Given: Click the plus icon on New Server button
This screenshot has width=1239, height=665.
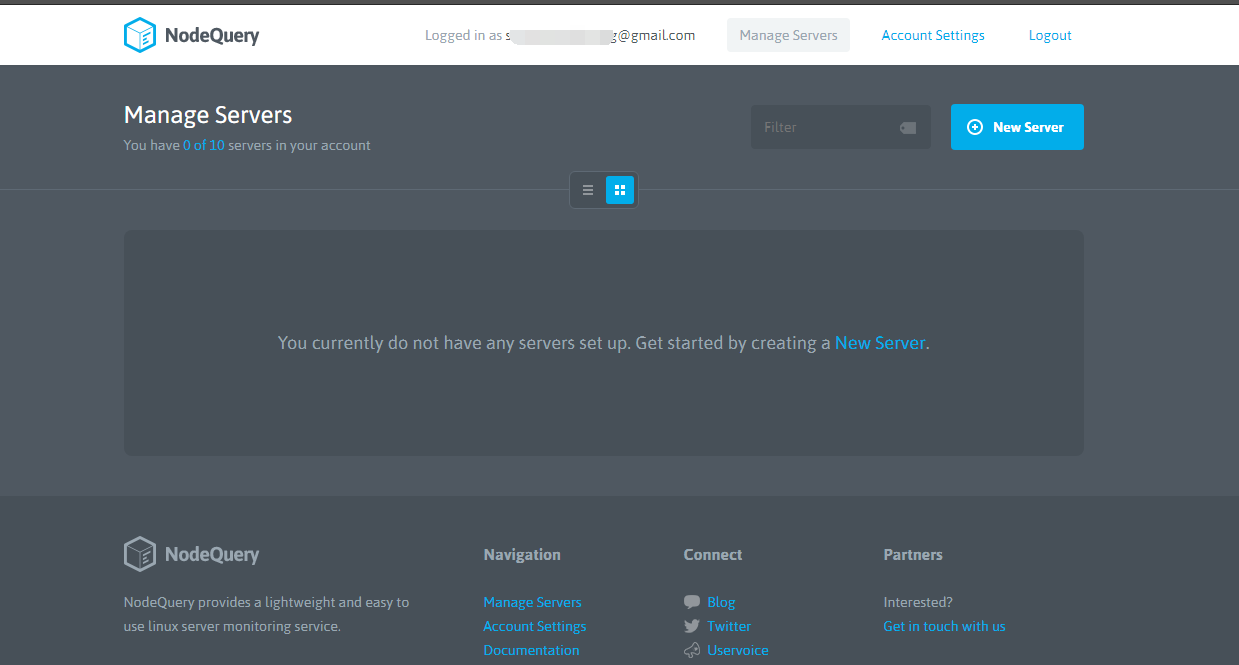Looking at the screenshot, I should pyautogui.click(x=975, y=127).
